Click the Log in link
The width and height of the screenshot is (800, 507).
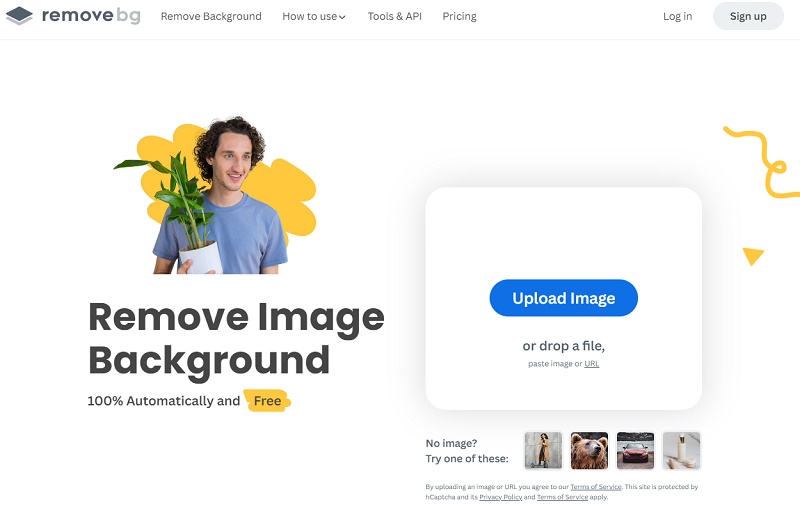pos(678,16)
